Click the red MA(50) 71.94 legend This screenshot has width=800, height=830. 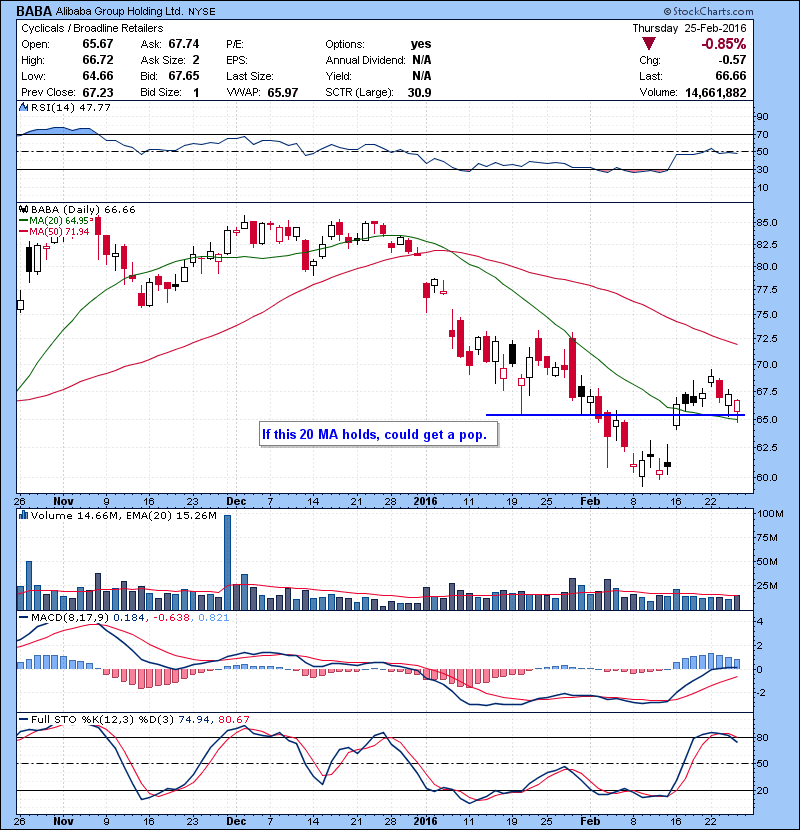(x=54, y=231)
